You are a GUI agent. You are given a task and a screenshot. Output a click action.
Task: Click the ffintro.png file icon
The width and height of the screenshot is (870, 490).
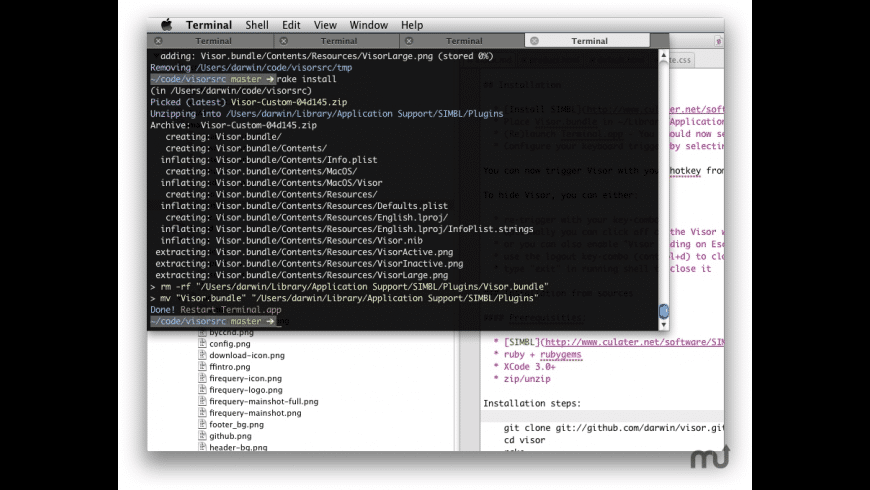(x=203, y=367)
